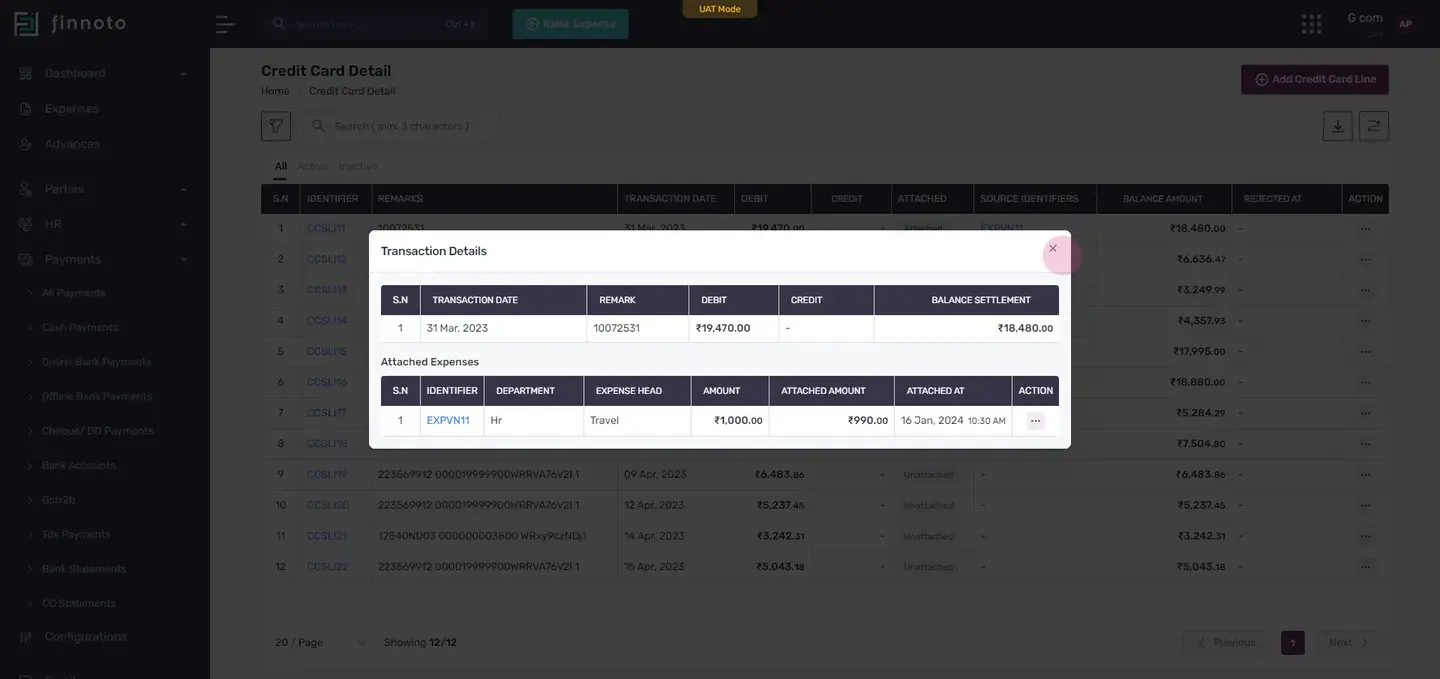
Task: Go to the Previous page
Action: 1227,643
